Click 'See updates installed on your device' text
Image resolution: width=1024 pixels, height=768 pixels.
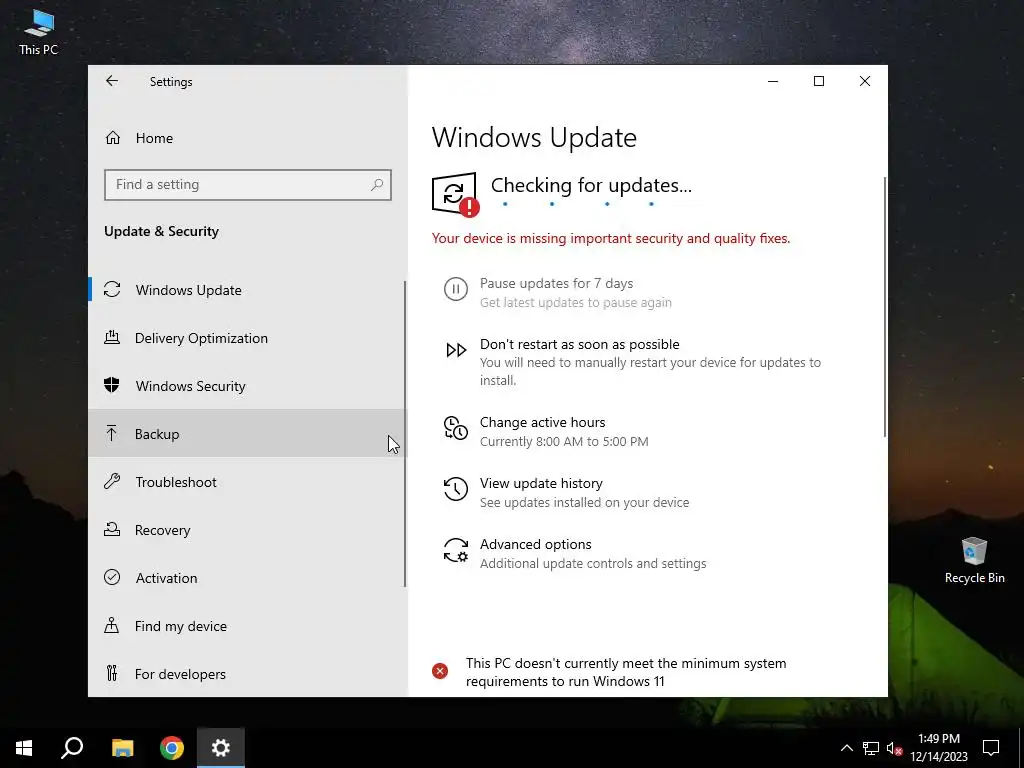pyautogui.click(x=584, y=502)
